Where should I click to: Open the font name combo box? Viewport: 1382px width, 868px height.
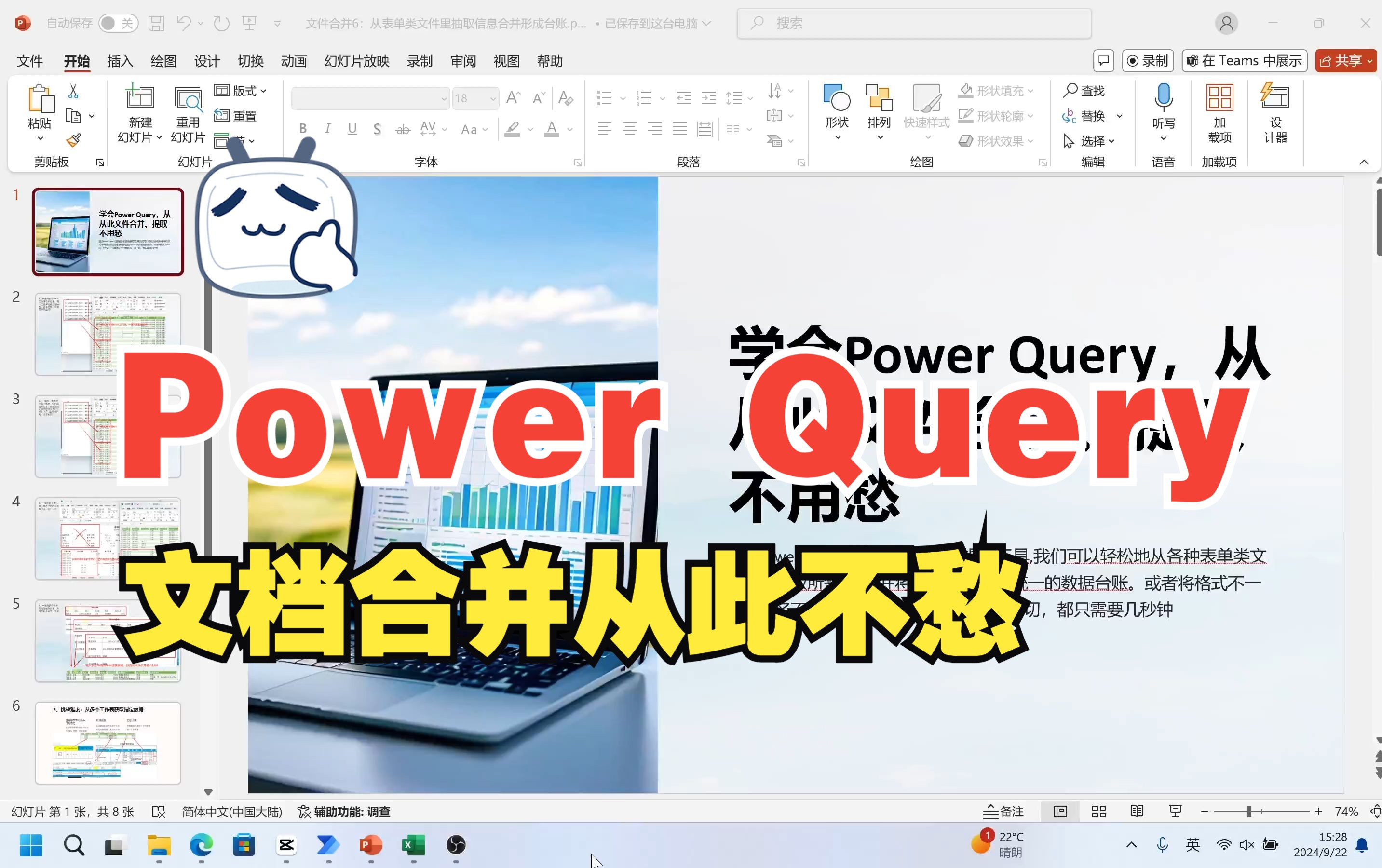click(x=370, y=98)
